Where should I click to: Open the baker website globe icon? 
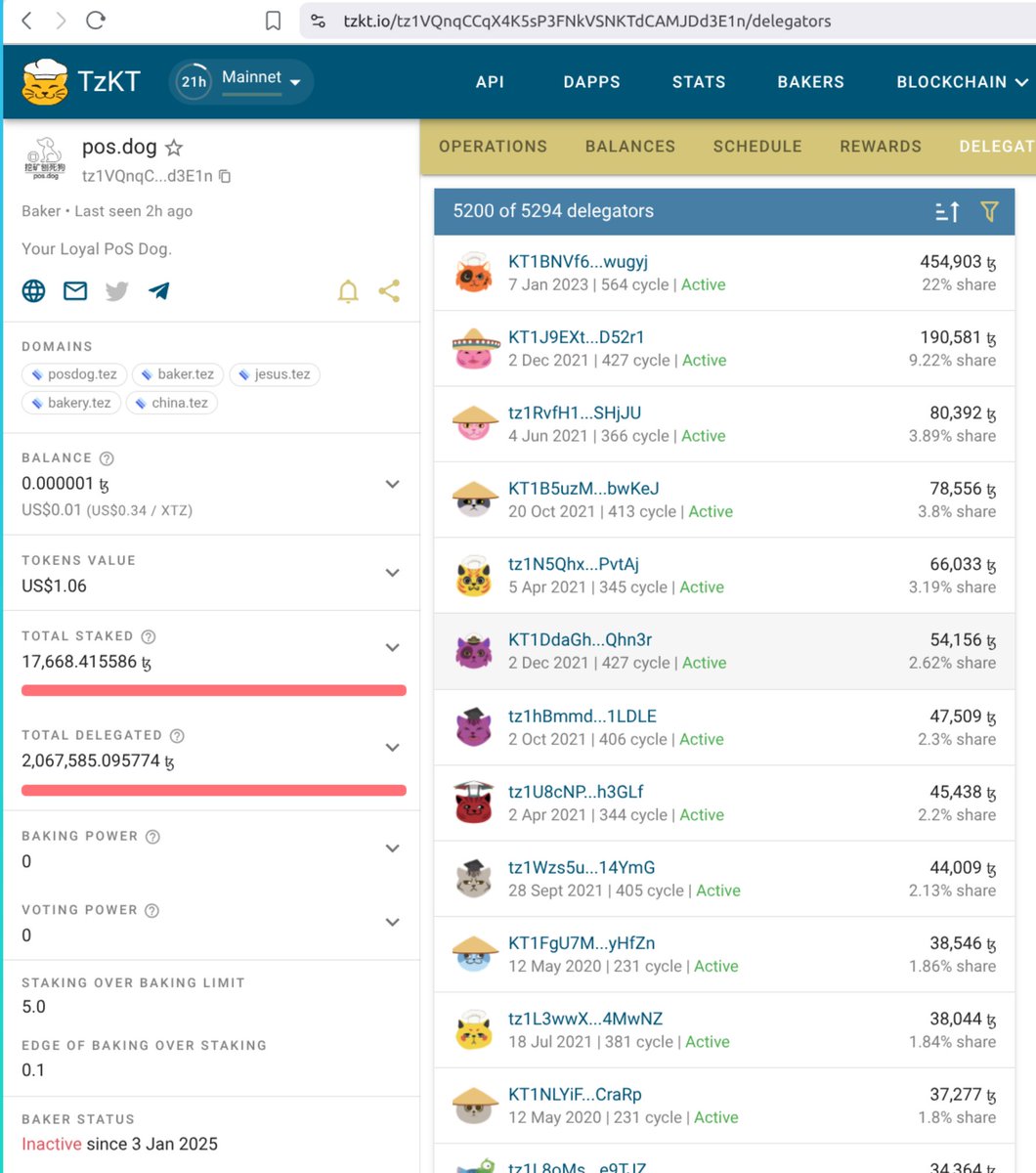[x=33, y=290]
